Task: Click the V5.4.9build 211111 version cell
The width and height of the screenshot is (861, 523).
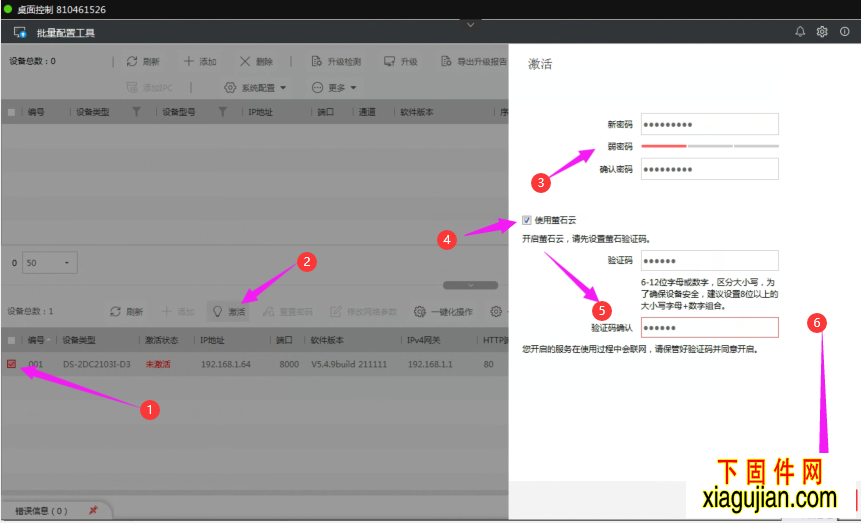Action: [x=349, y=364]
